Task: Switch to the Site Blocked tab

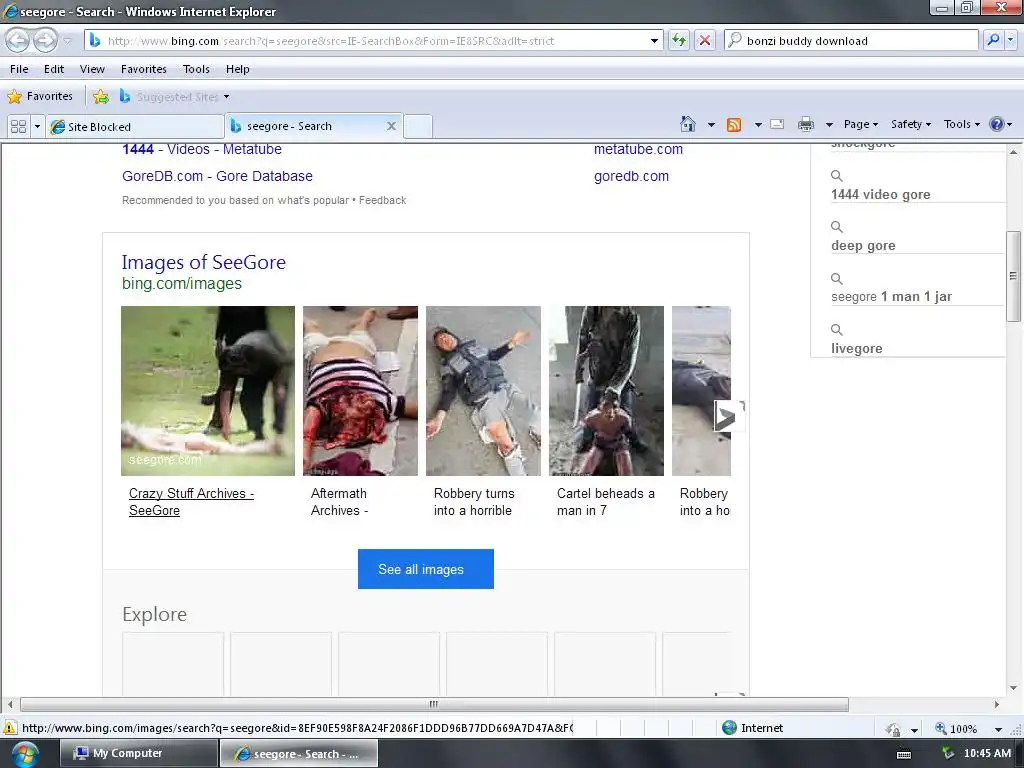Action: (135, 127)
